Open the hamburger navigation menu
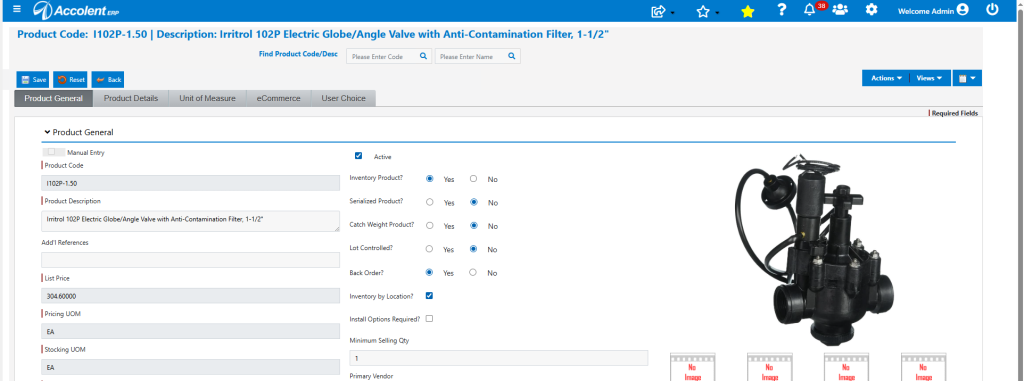1024x381 pixels. coord(17,9)
